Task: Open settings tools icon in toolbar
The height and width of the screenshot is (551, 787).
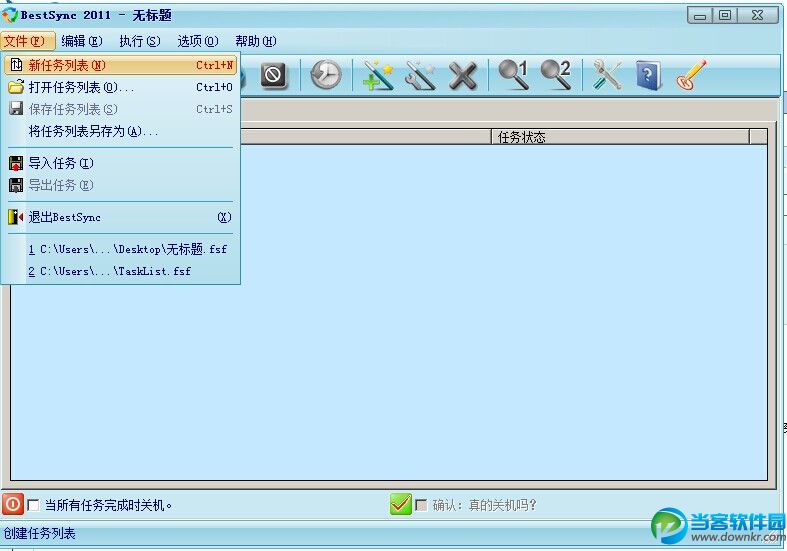Action: [606, 75]
